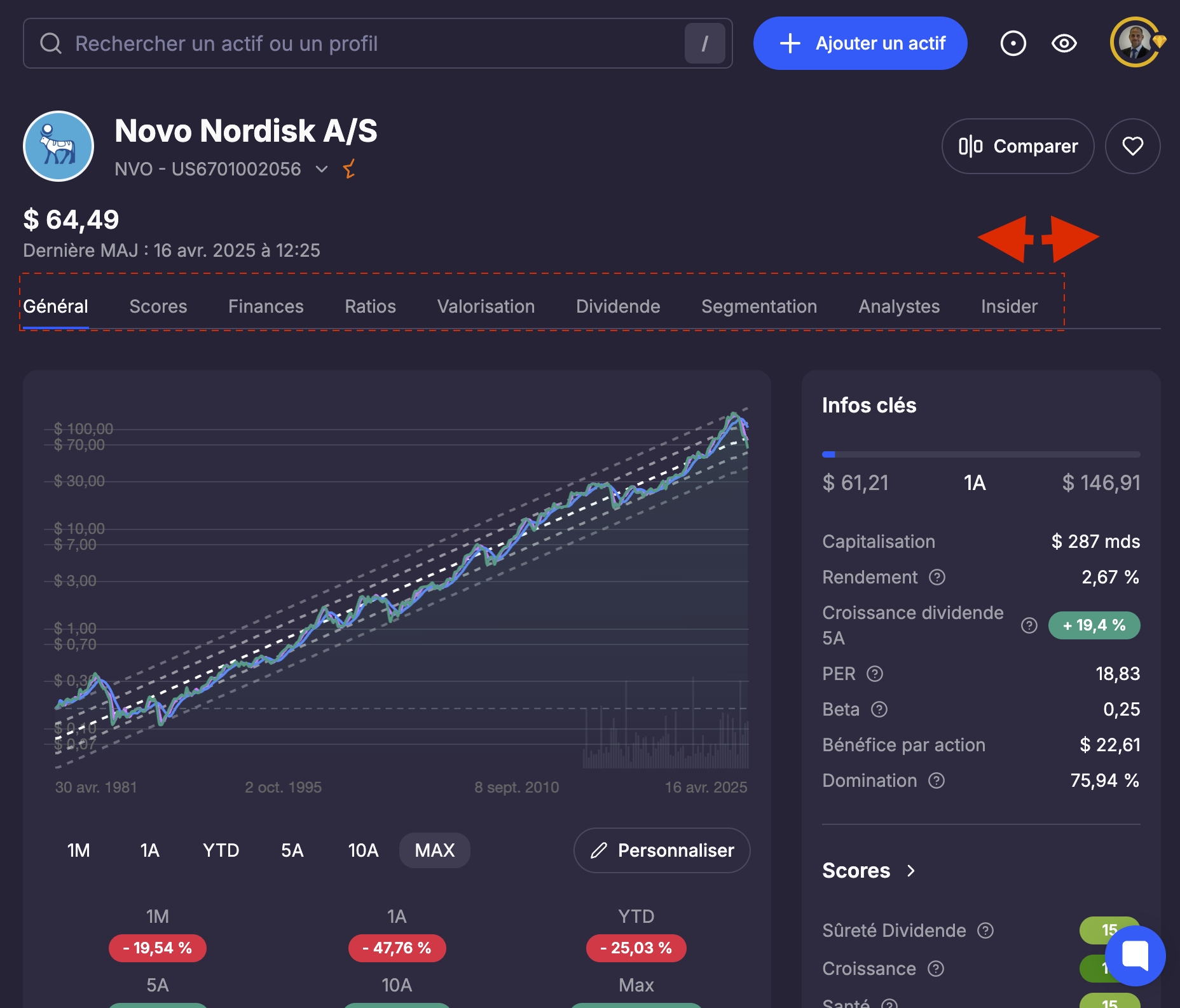Open the Segmentation tab
Screen dimensions: 1180x1008
pyautogui.click(x=759, y=306)
